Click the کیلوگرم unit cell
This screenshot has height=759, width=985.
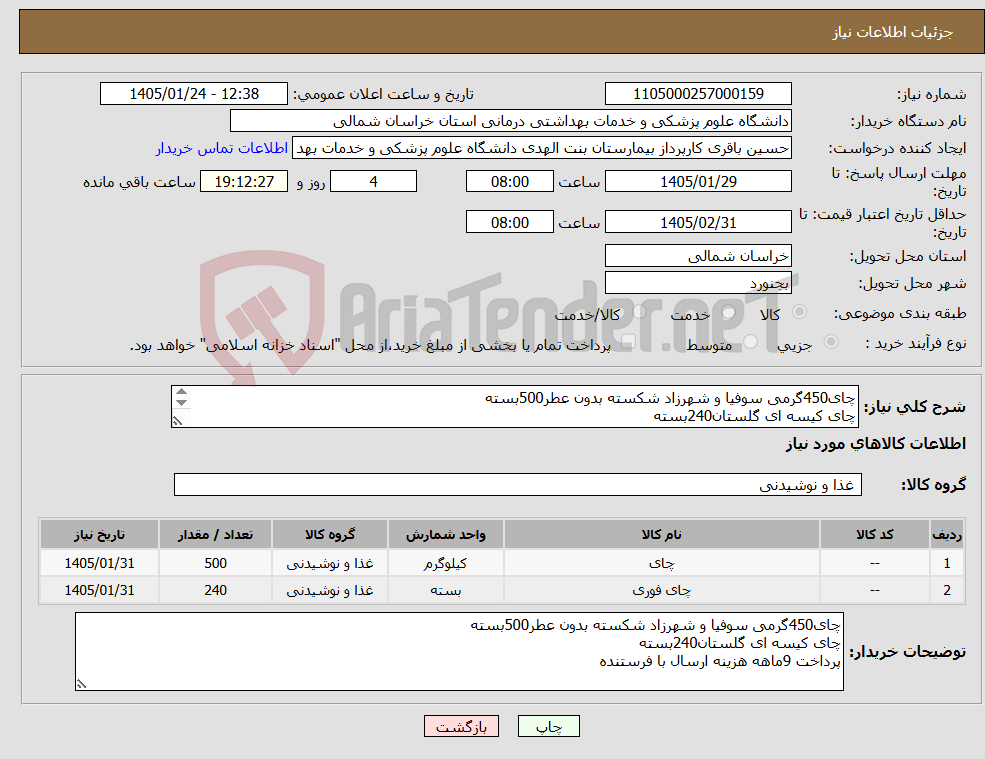click(x=445, y=563)
